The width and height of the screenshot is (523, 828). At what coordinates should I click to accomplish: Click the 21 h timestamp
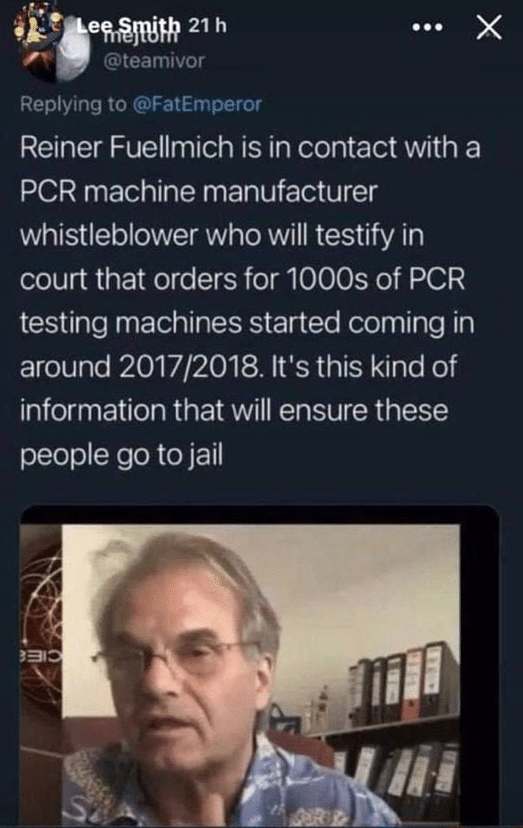click(208, 25)
